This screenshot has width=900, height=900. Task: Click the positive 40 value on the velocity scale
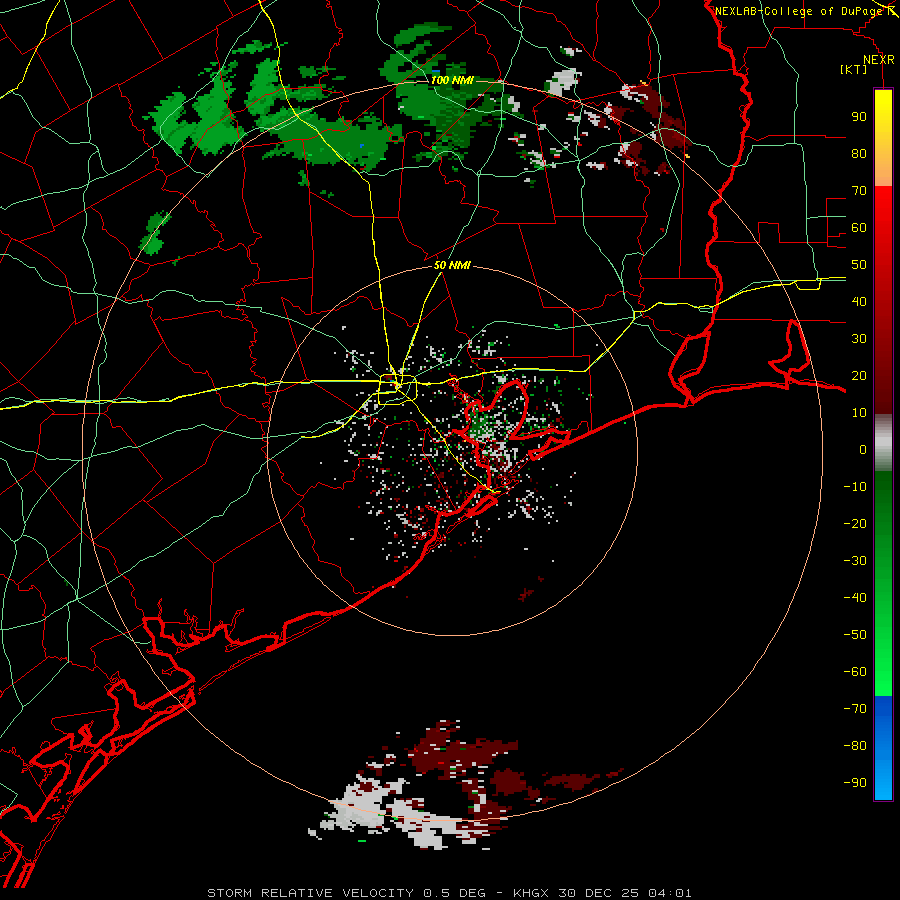(859, 301)
